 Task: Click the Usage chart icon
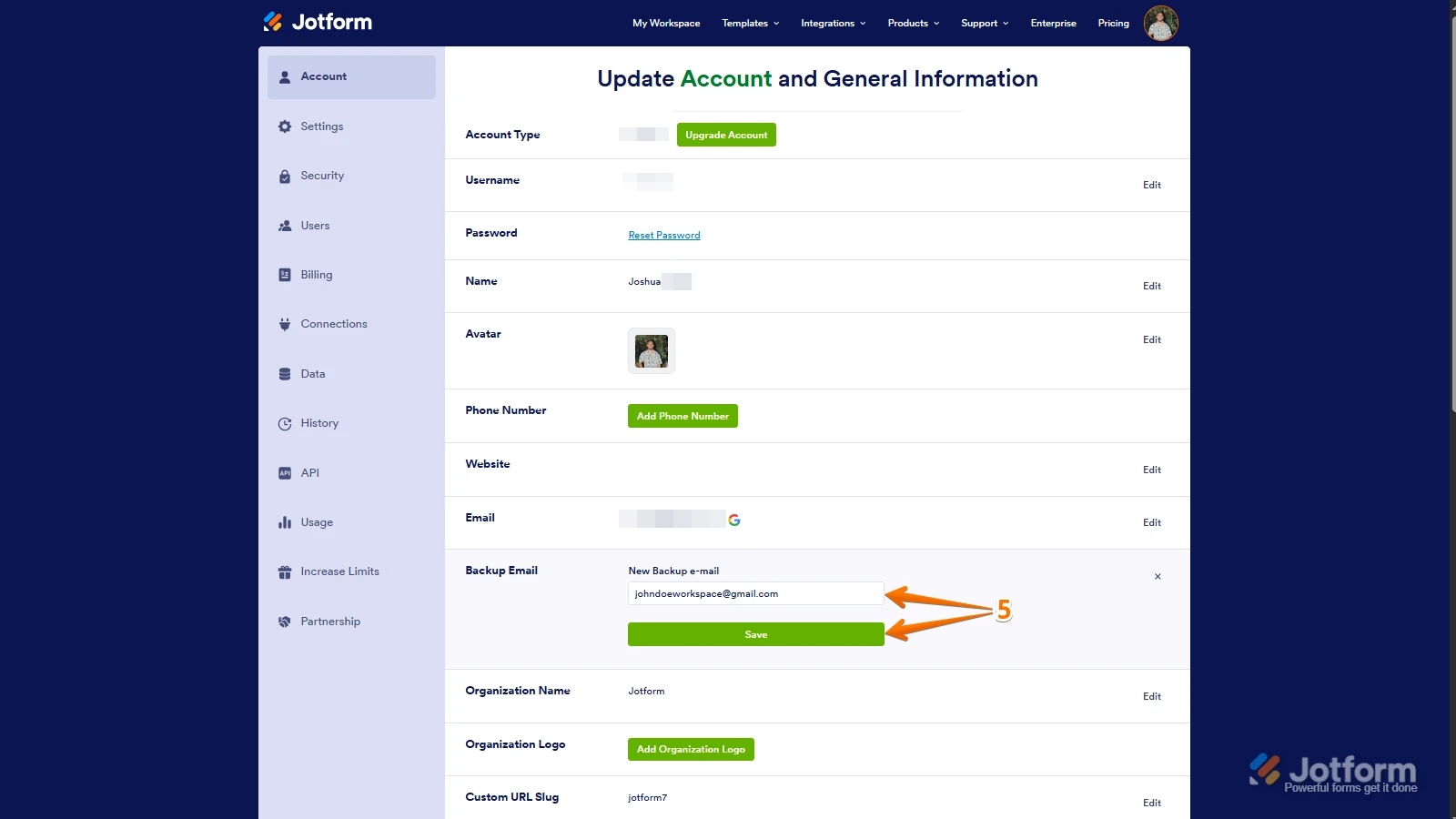(286, 521)
